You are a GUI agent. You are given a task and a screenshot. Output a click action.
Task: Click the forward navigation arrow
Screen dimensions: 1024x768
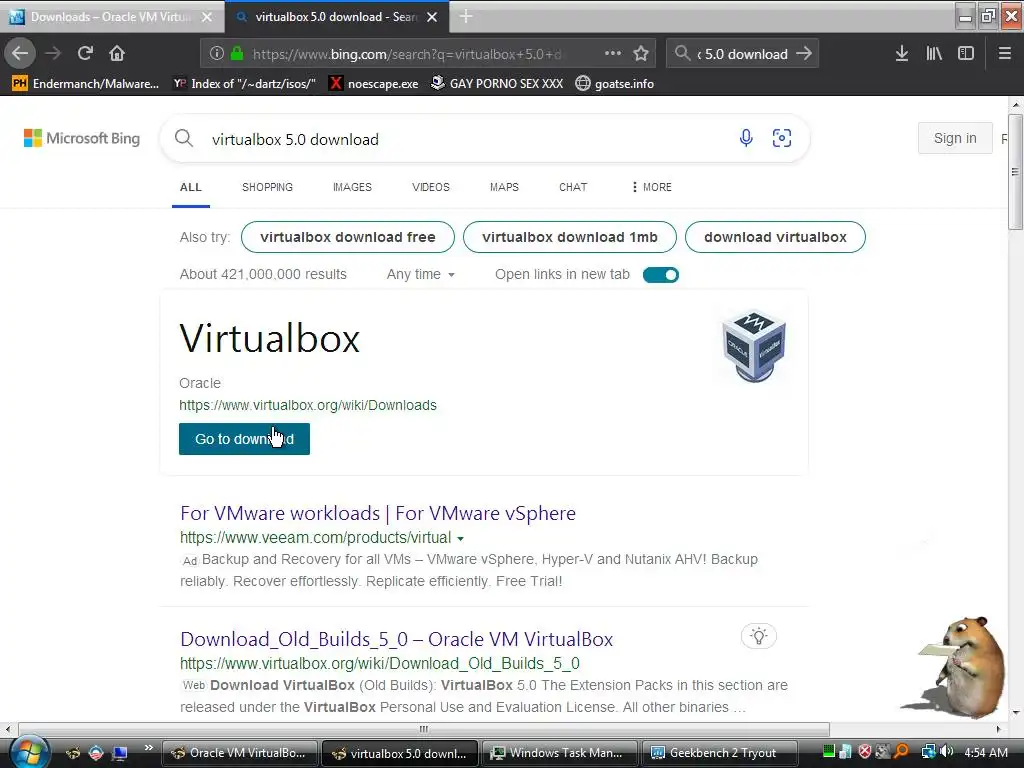(x=54, y=53)
